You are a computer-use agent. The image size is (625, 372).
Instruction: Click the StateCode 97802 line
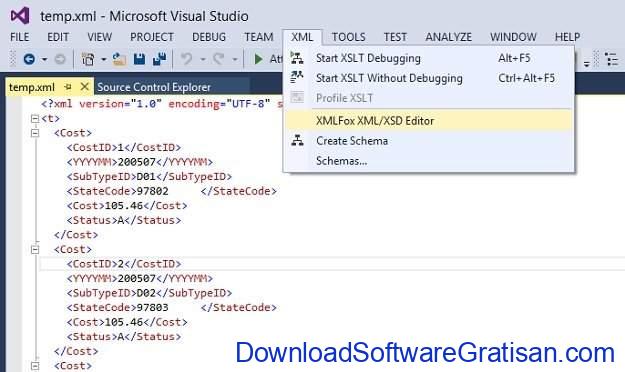tap(172, 191)
